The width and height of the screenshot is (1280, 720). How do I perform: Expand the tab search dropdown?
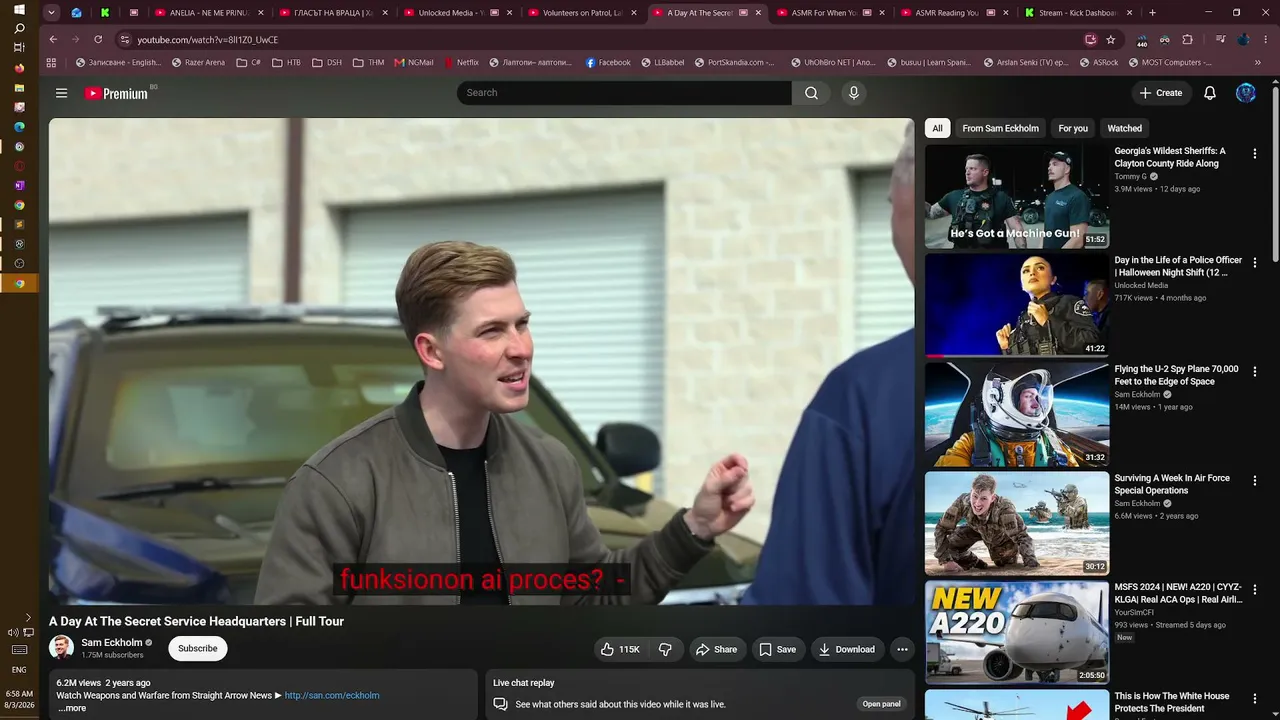click(52, 13)
